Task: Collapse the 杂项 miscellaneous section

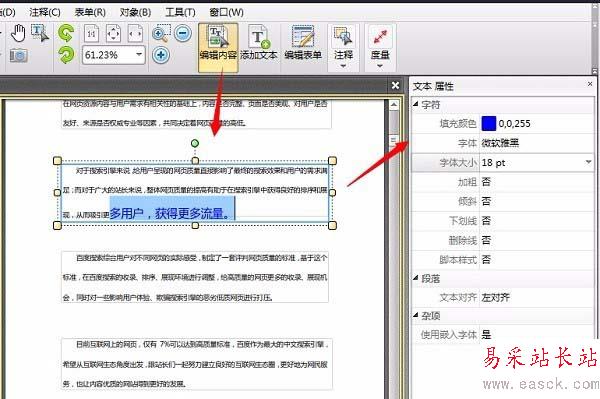Action: tap(416, 315)
